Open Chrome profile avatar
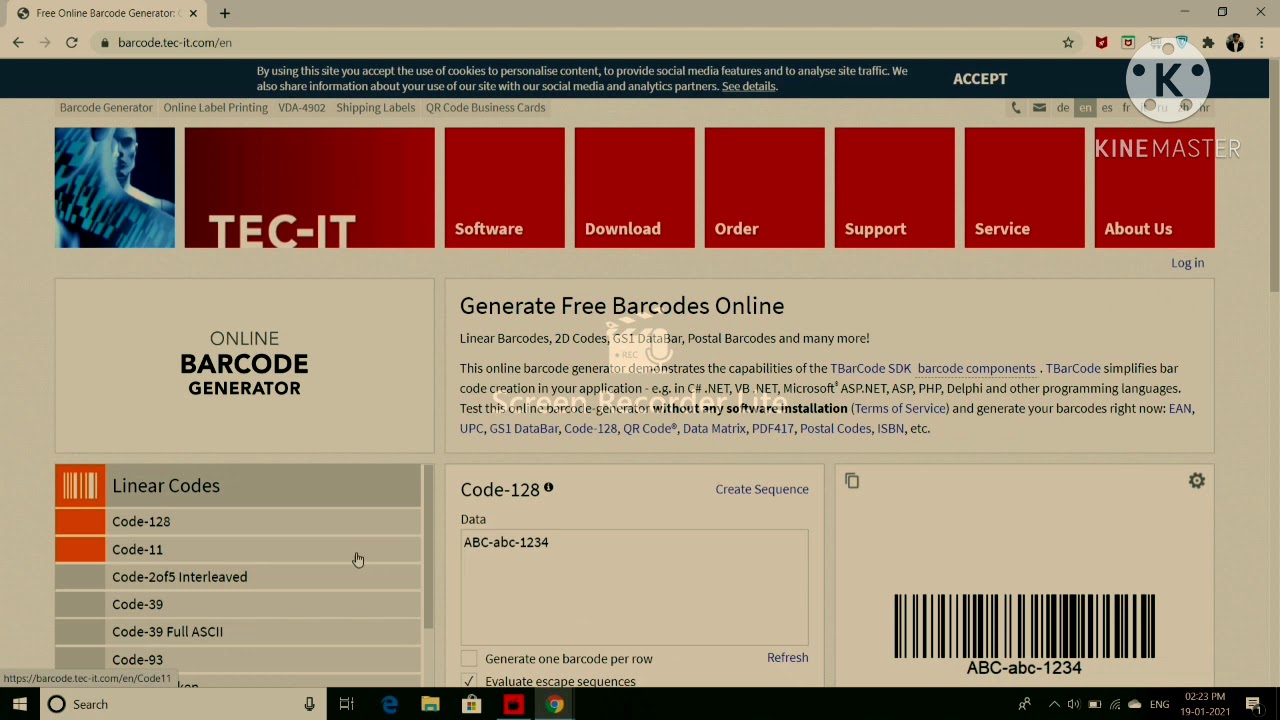1280x720 pixels. click(1235, 43)
